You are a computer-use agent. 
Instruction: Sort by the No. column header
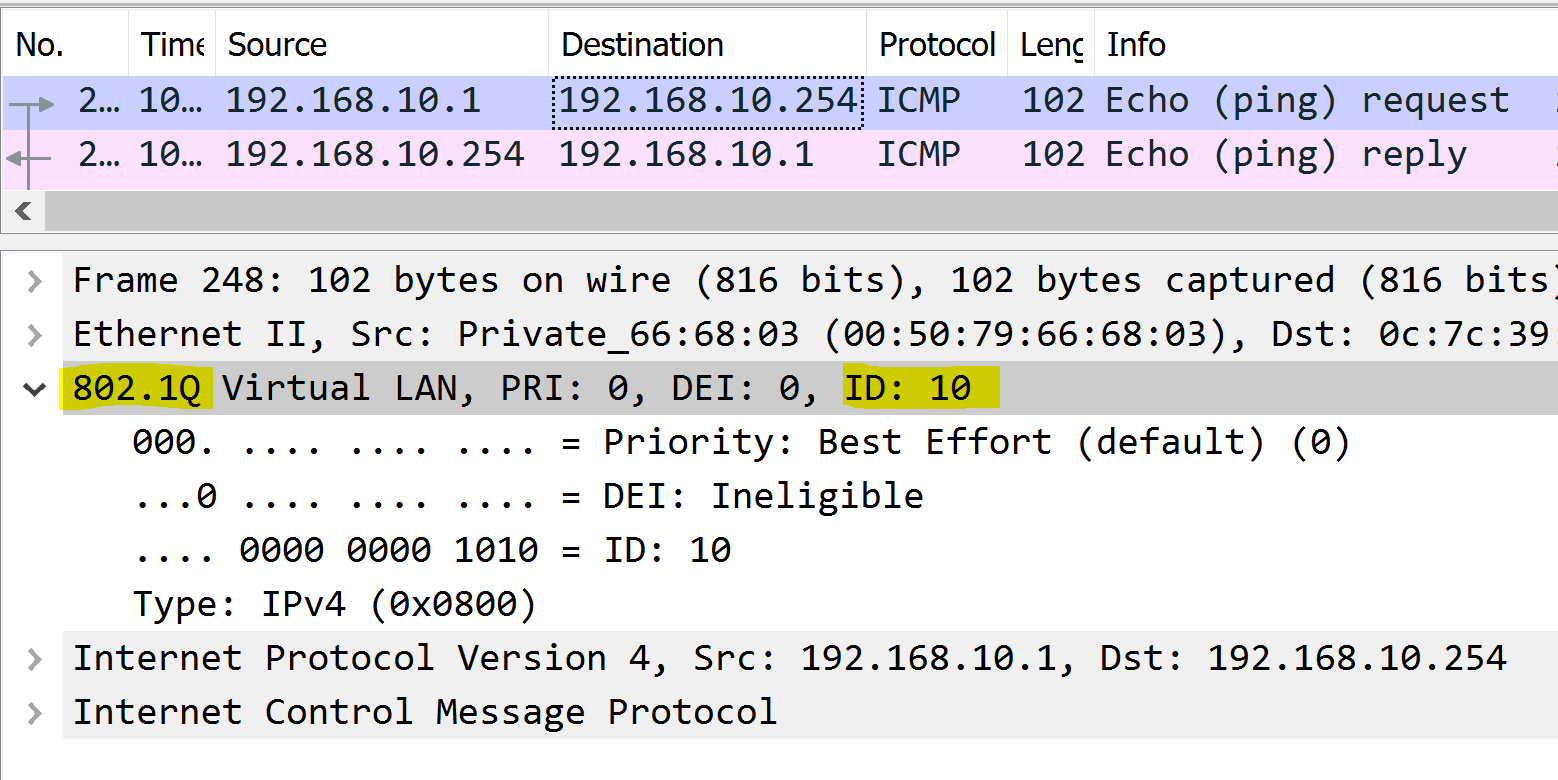(66, 45)
